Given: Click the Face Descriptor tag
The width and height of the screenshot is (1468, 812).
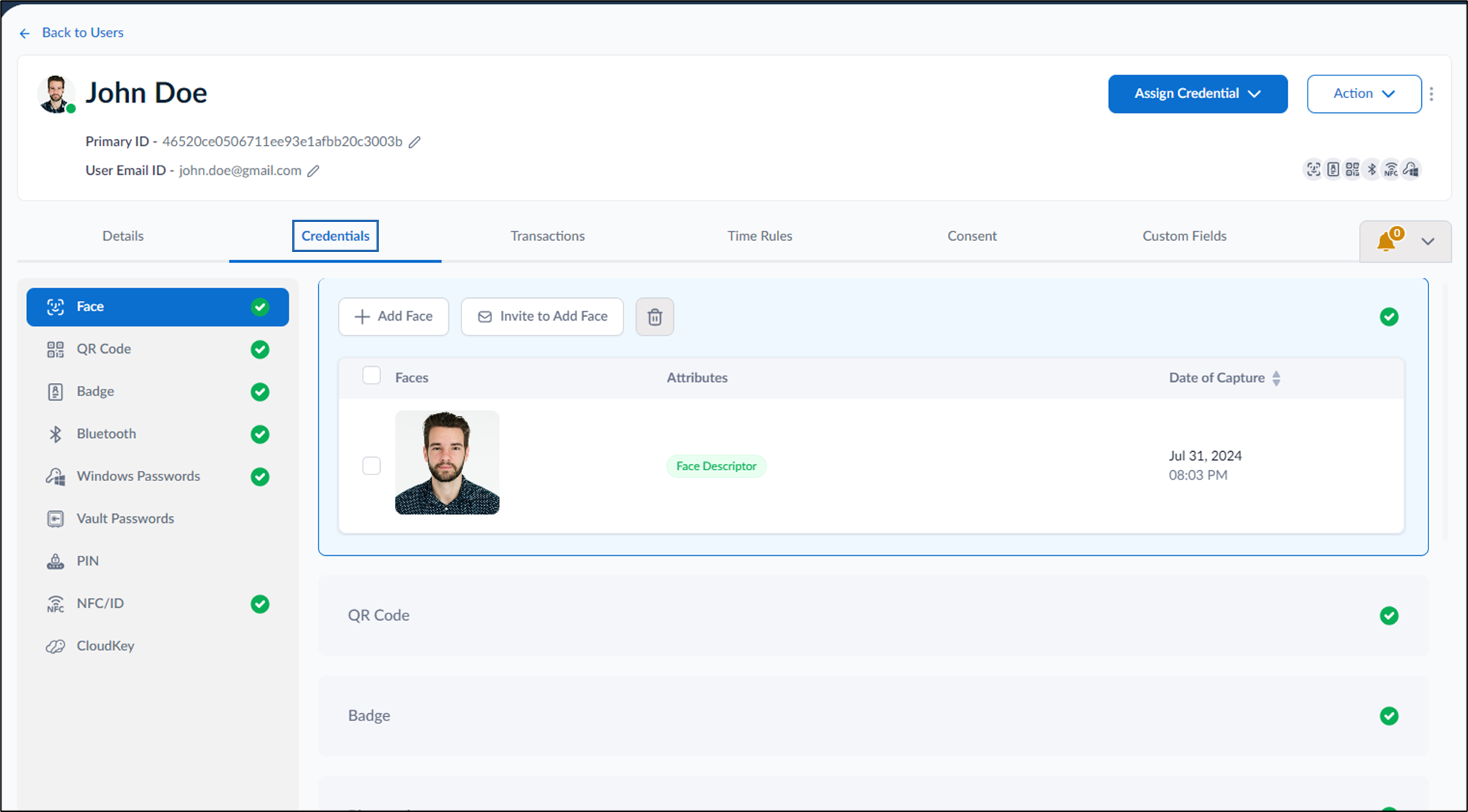Looking at the screenshot, I should pyautogui.click(x=716, y=466).
